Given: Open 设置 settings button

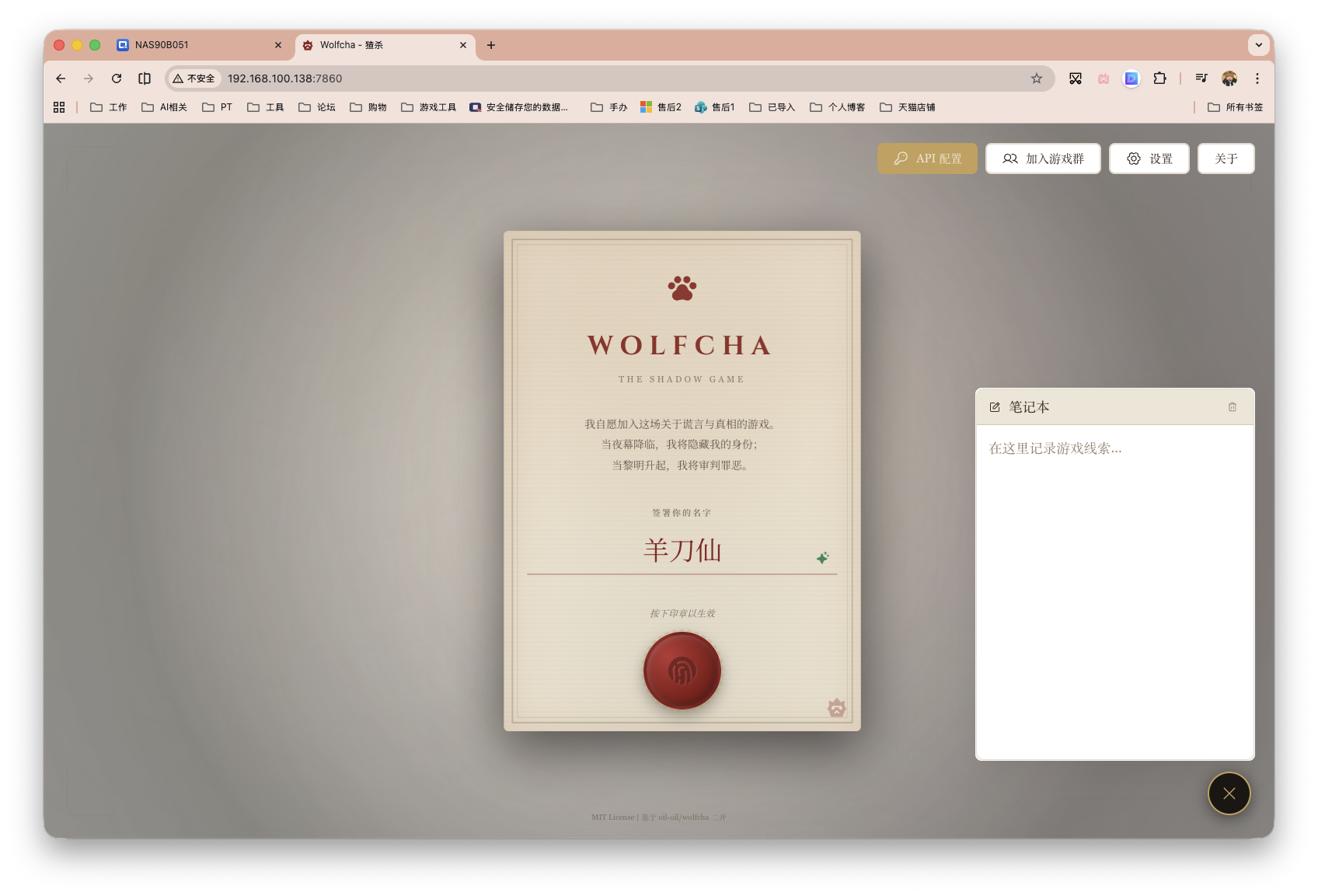Looking at the screenshot, I should coord(1149,159).
